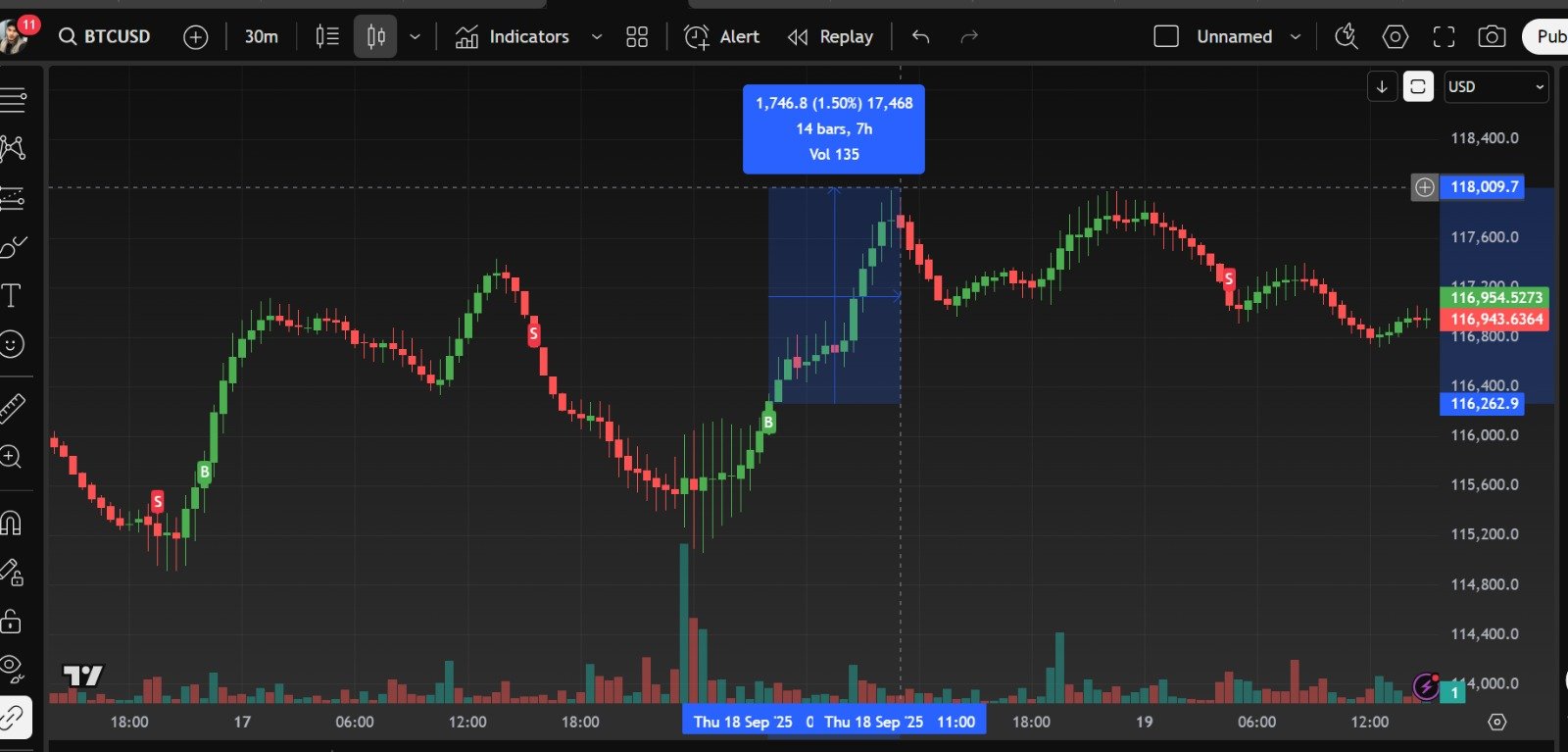Take a chart snapshot with camera icon

(x=1492, y=37)
